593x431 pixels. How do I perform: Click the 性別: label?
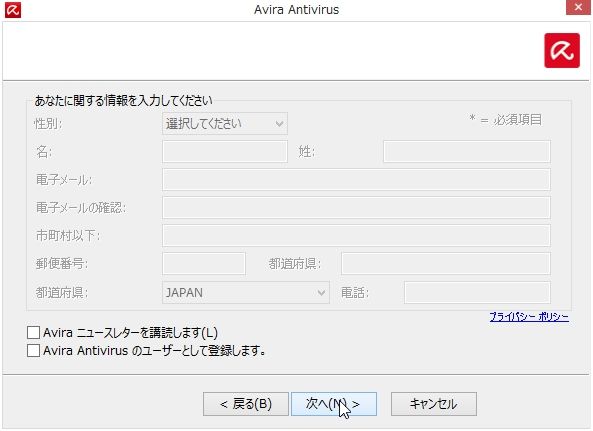pos(48,124)
